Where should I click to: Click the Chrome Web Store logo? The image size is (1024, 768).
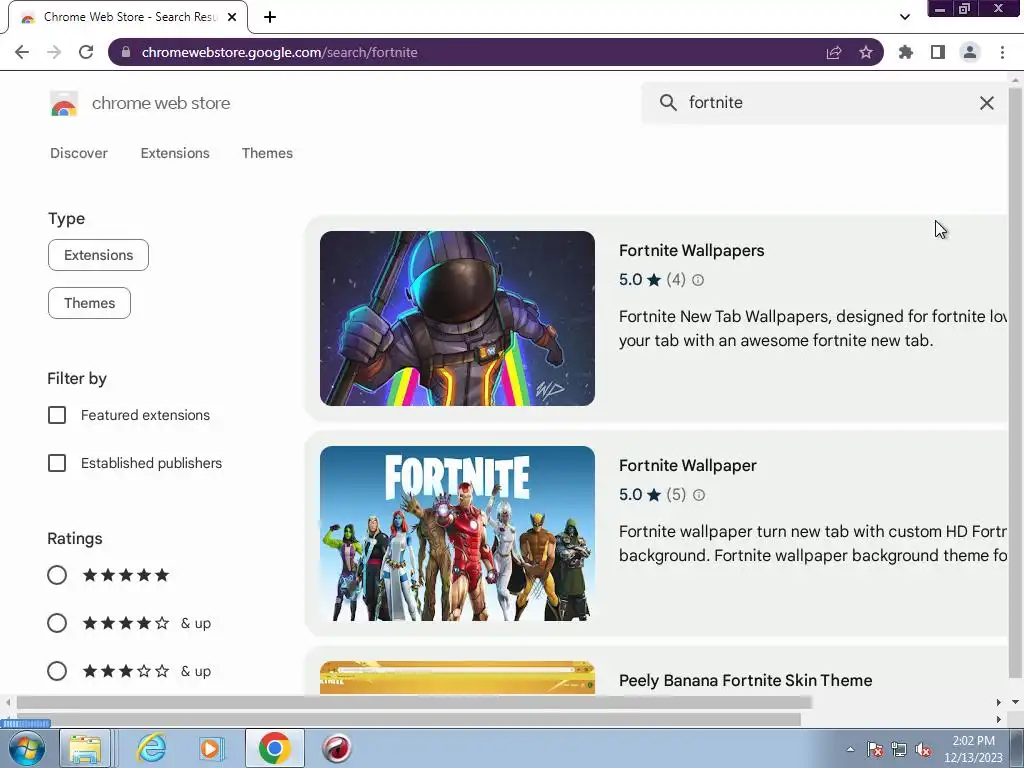click(63, 103)
